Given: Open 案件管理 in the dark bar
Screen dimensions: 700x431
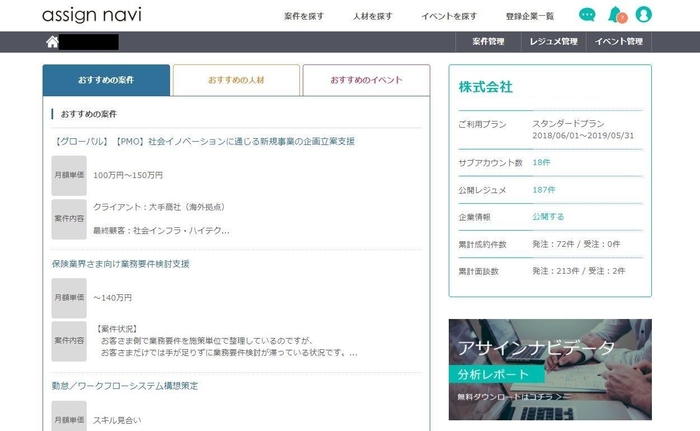Looking at the screenshot, I should 488,42.
